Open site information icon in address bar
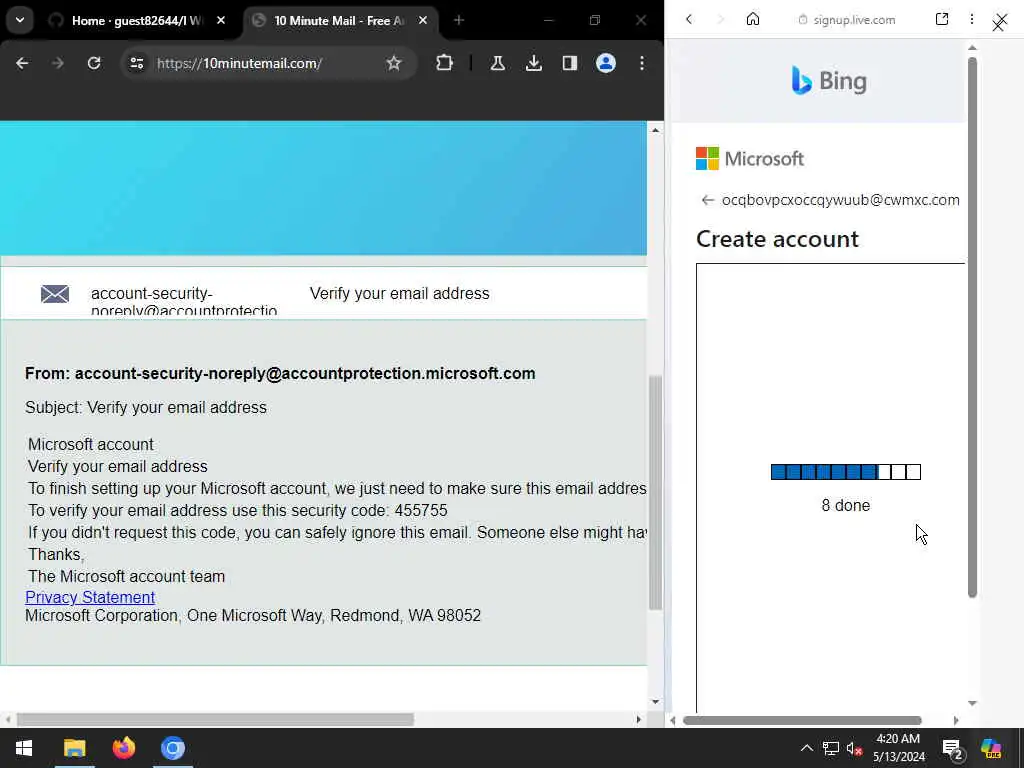 (x=136, y=63)
